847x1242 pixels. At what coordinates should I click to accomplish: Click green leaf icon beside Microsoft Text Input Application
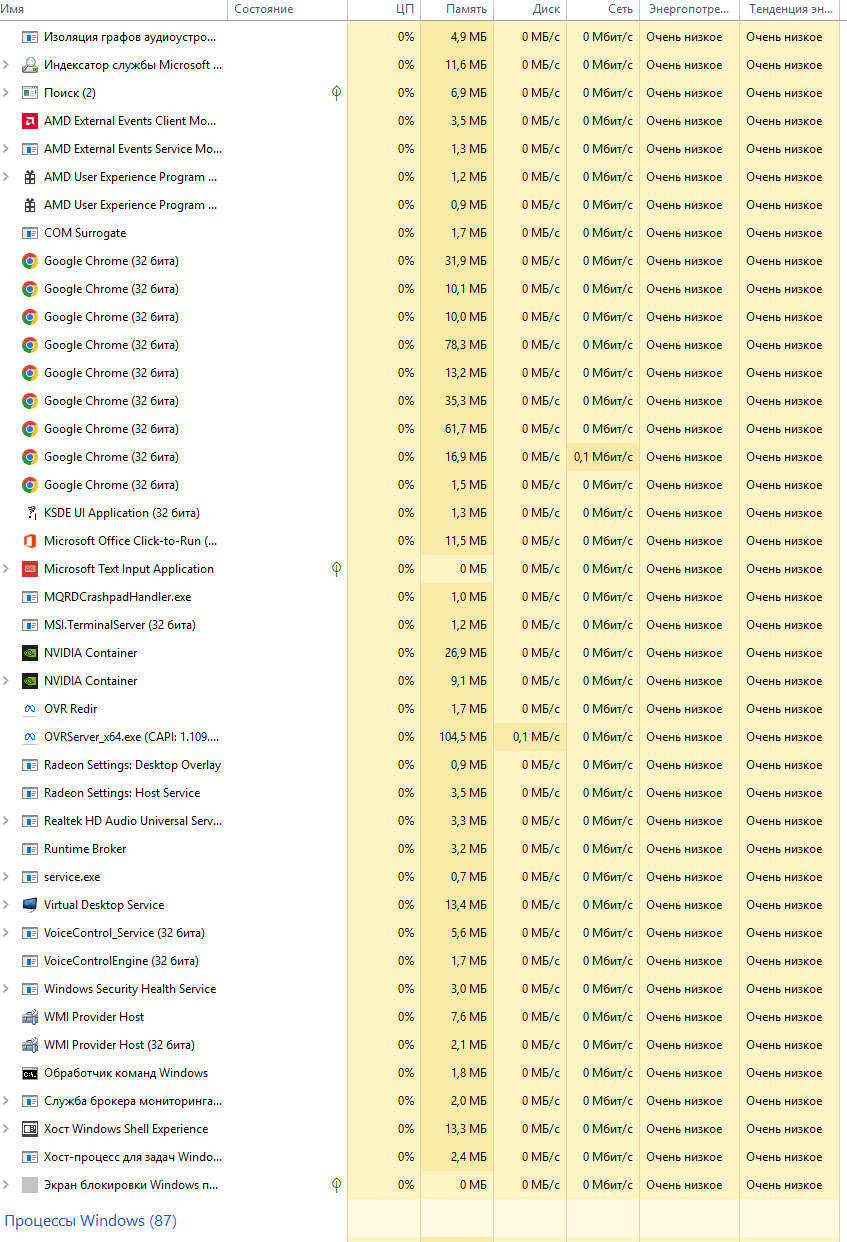(337, 569)
